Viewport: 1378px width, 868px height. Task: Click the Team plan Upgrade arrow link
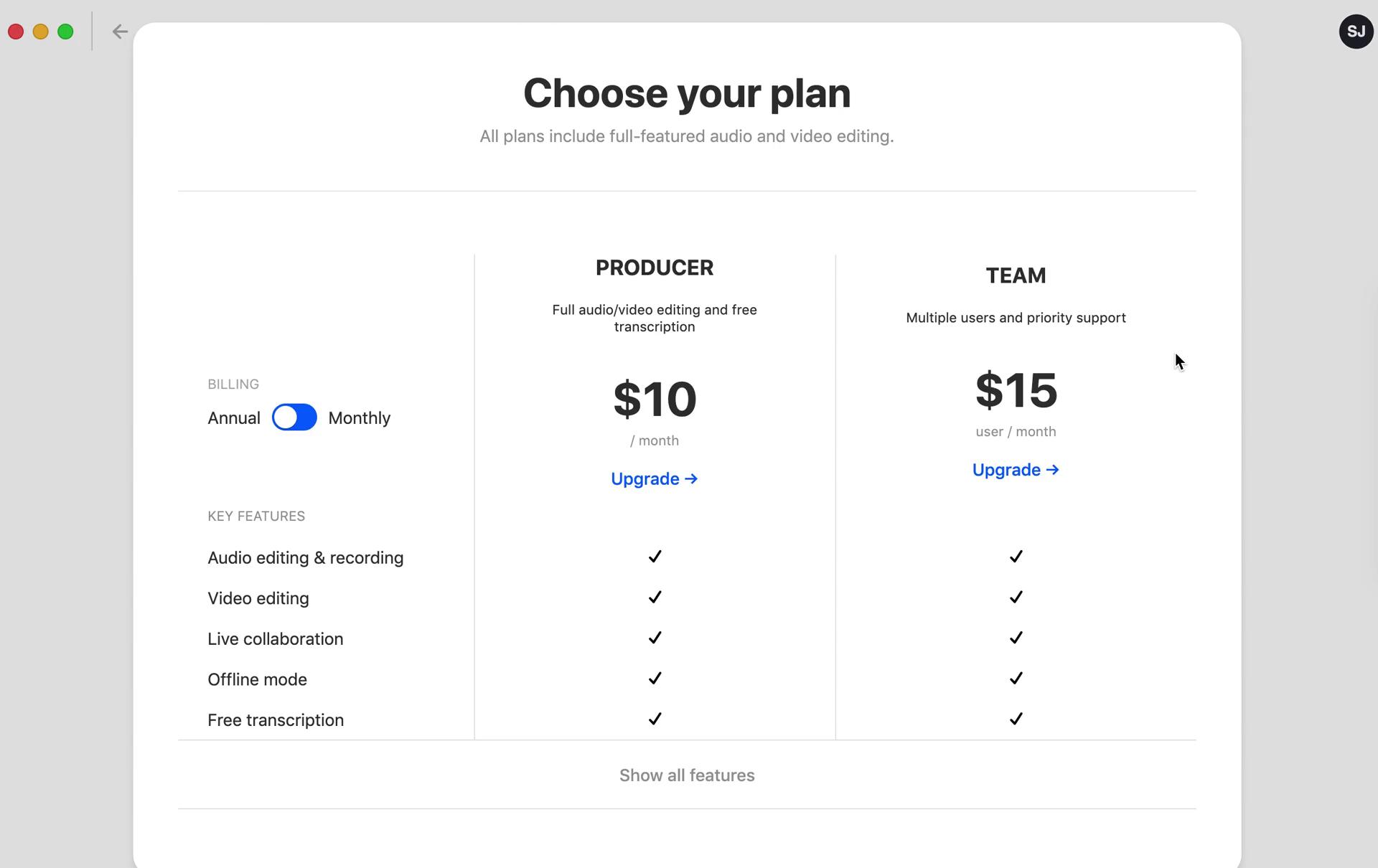tap(1015, 469)
